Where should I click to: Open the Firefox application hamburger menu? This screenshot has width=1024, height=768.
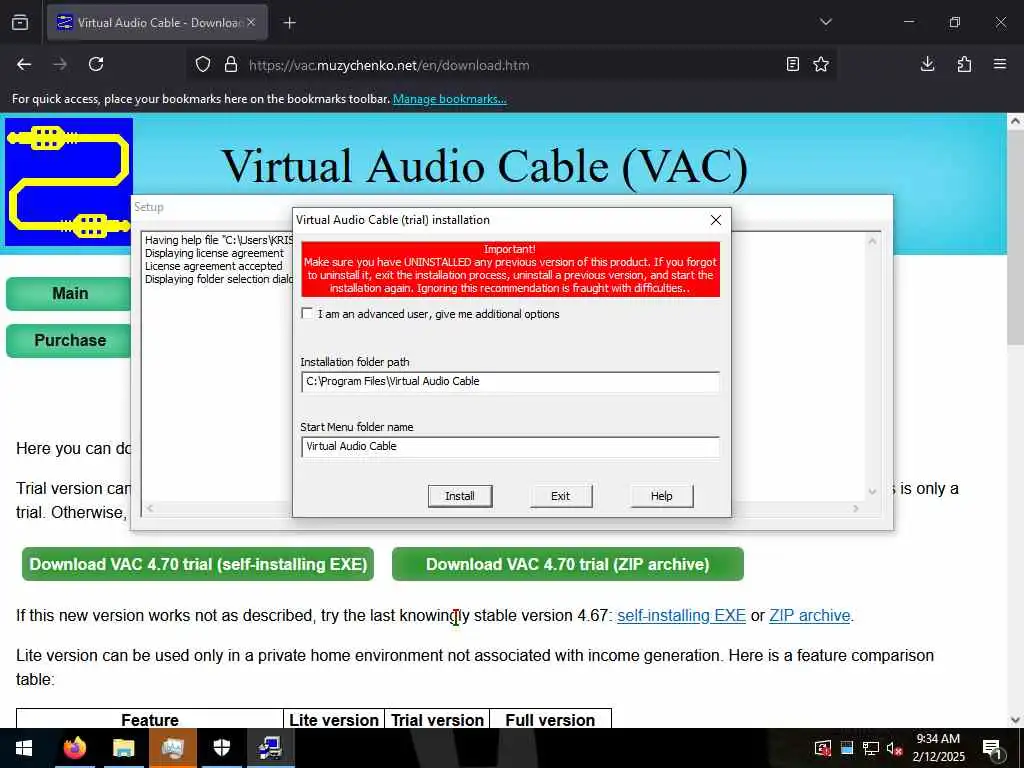coord(1000,64)
